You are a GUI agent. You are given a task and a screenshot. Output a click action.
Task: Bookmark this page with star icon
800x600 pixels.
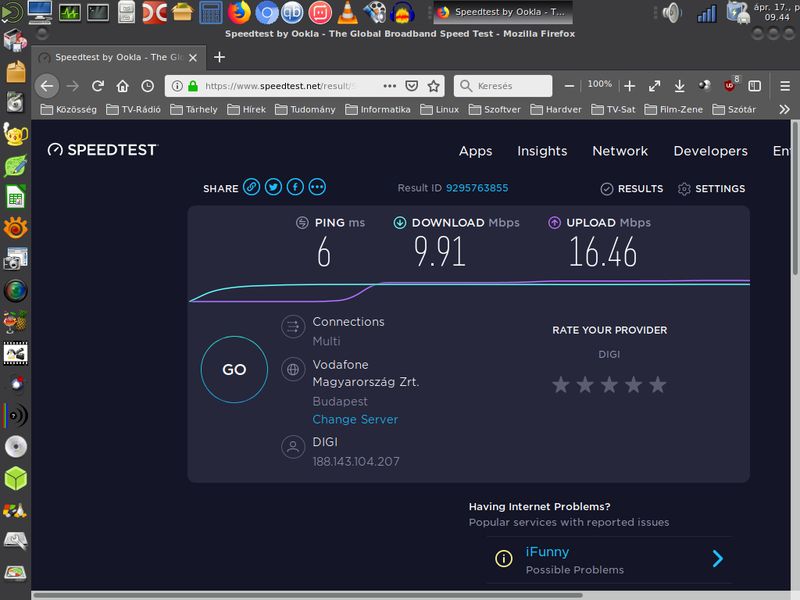click(434, 86)
